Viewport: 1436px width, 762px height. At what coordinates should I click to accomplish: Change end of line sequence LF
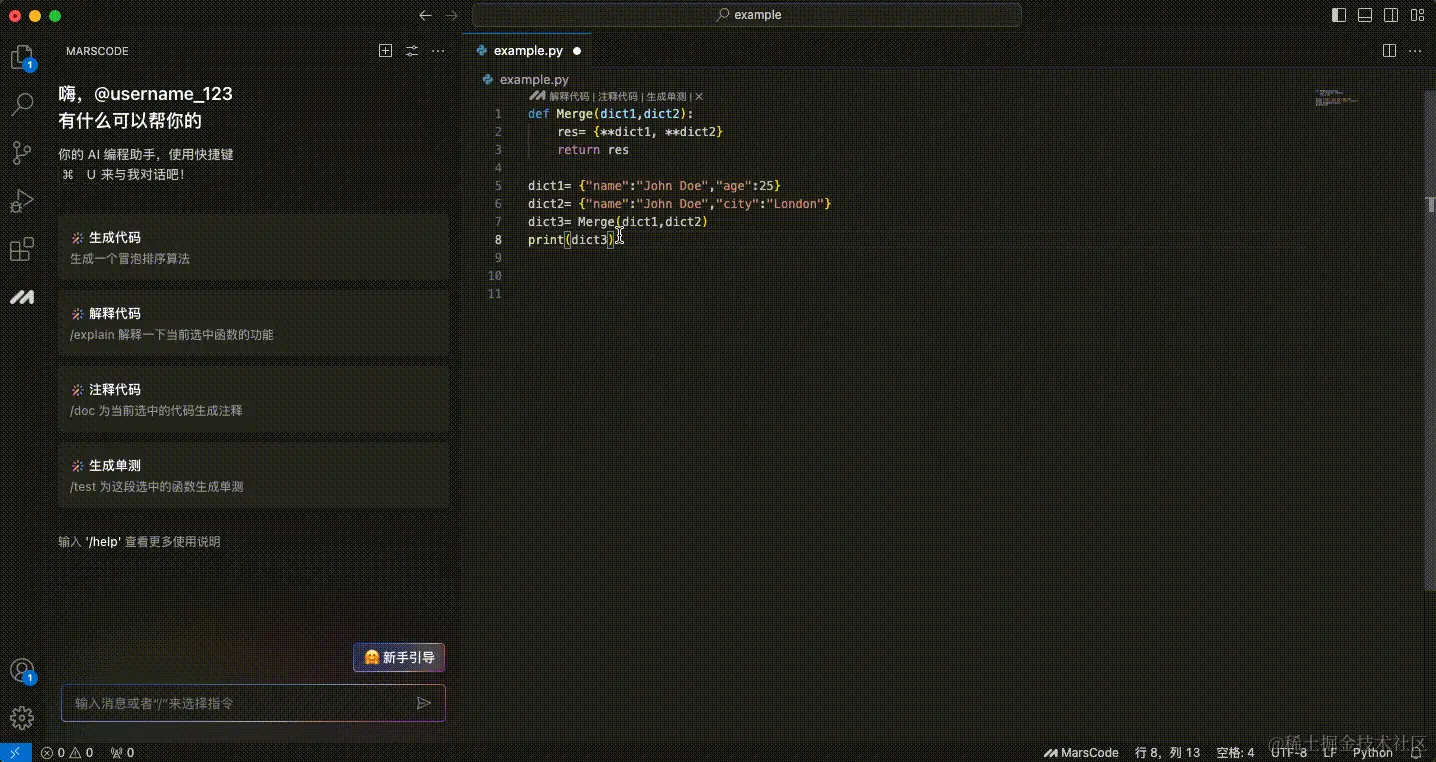click(x=1330, y=752)
